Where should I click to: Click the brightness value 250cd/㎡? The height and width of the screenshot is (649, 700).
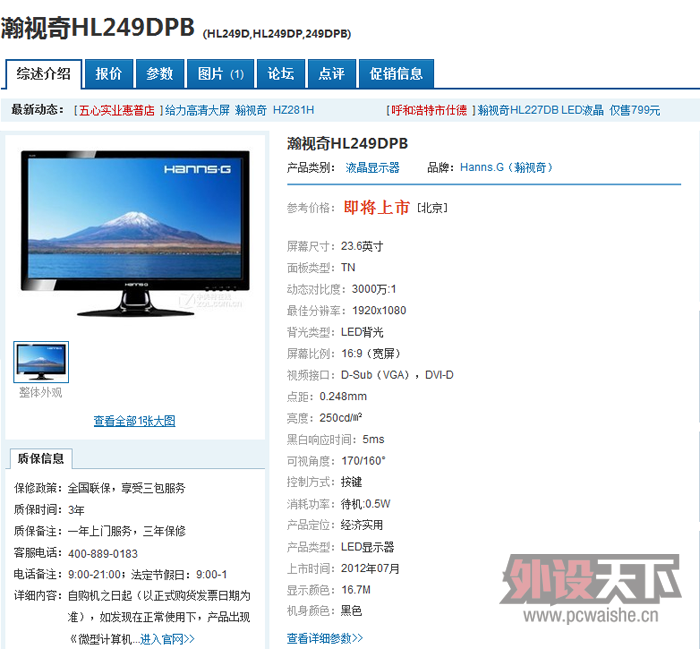[341, 418]
